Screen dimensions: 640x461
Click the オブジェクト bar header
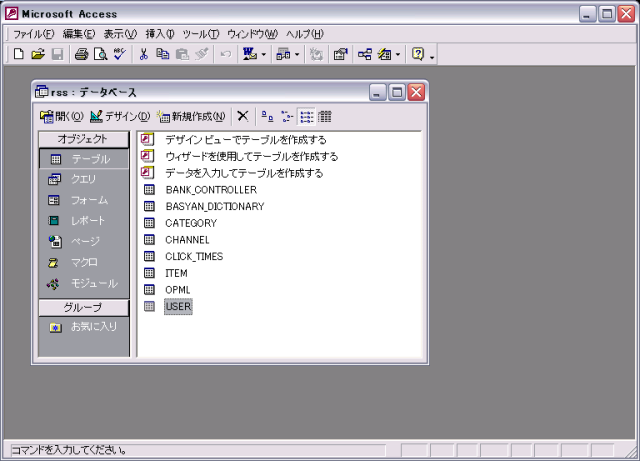83,139
